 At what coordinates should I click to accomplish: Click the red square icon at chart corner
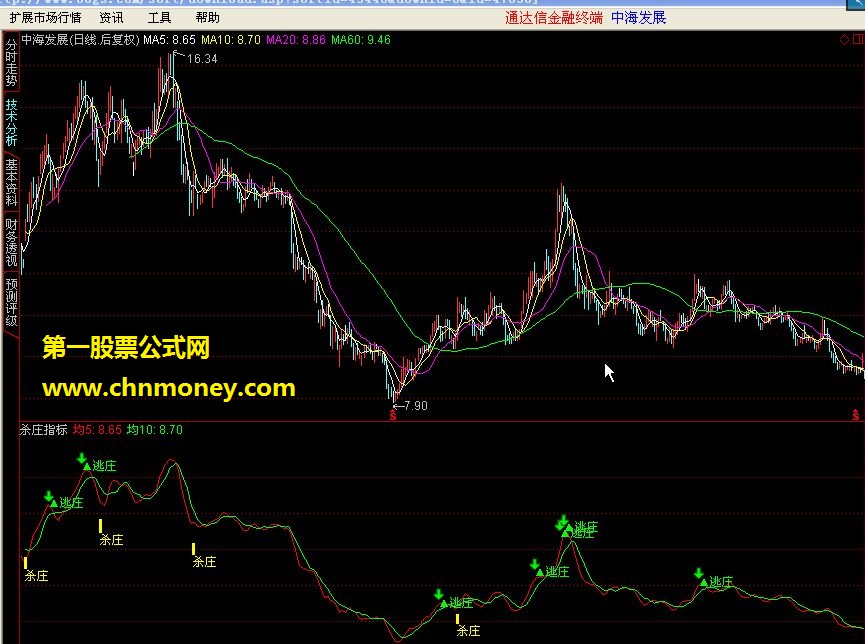click(858, 39)
